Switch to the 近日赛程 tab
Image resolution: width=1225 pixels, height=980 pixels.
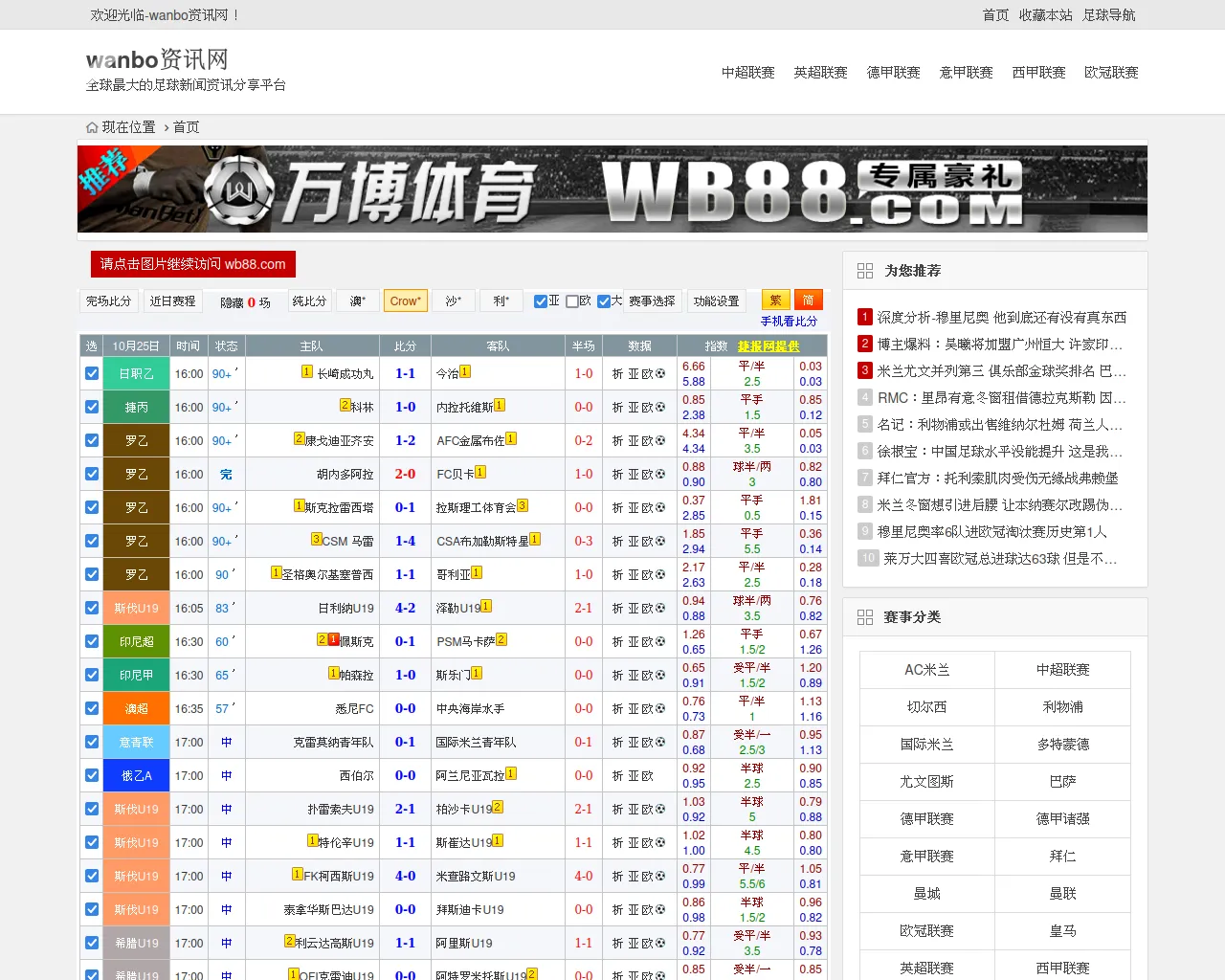click(x=172, y=301)
